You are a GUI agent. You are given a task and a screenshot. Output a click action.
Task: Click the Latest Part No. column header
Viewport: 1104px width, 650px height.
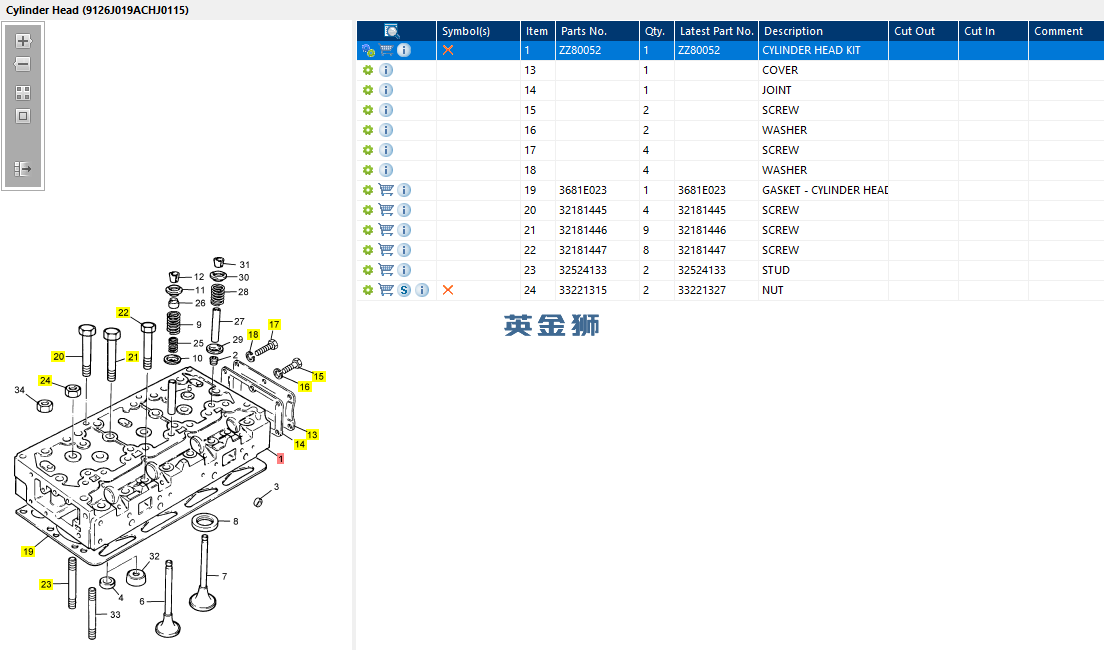pyautogui.click(x=716, y=31)
